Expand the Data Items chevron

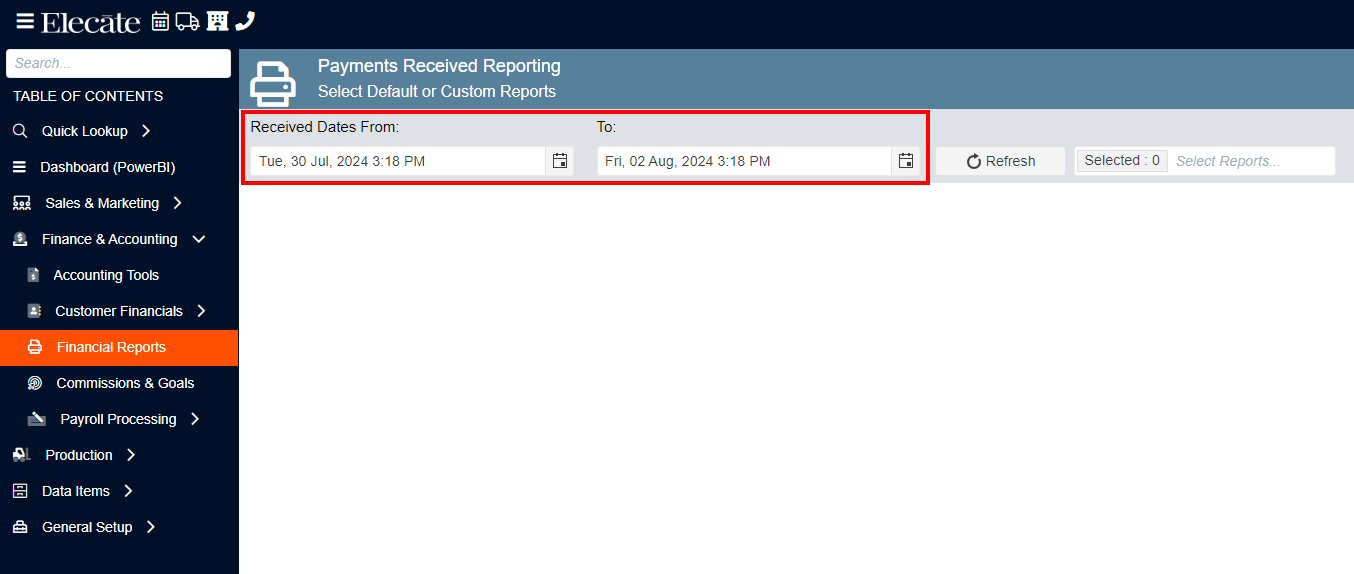(x=128, y=491)
